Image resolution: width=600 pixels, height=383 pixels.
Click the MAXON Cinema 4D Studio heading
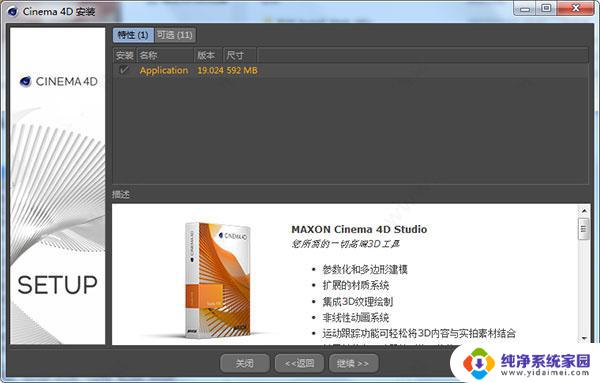[x=359, y=229]
